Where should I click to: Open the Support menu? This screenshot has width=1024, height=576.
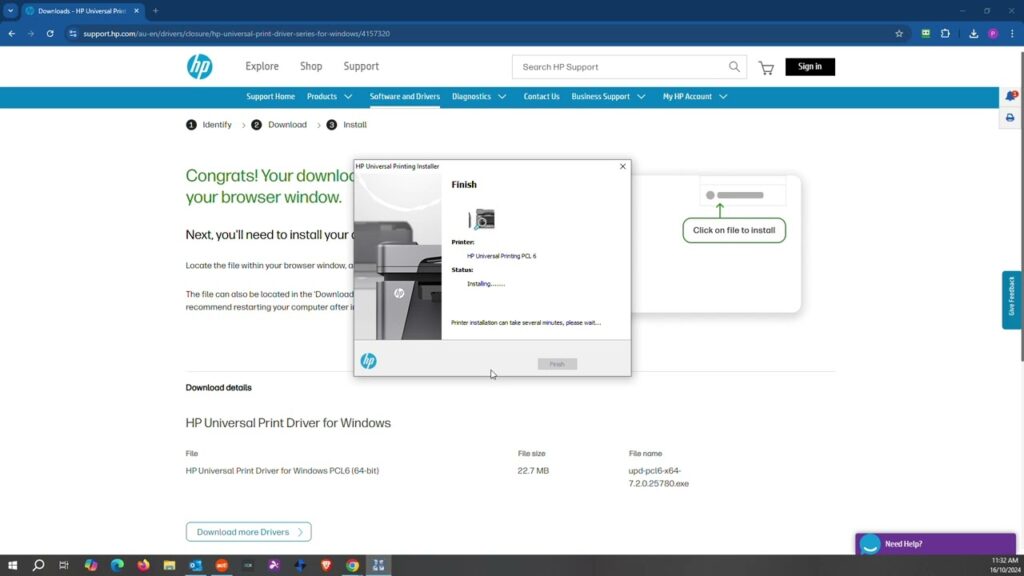[361, 67]
